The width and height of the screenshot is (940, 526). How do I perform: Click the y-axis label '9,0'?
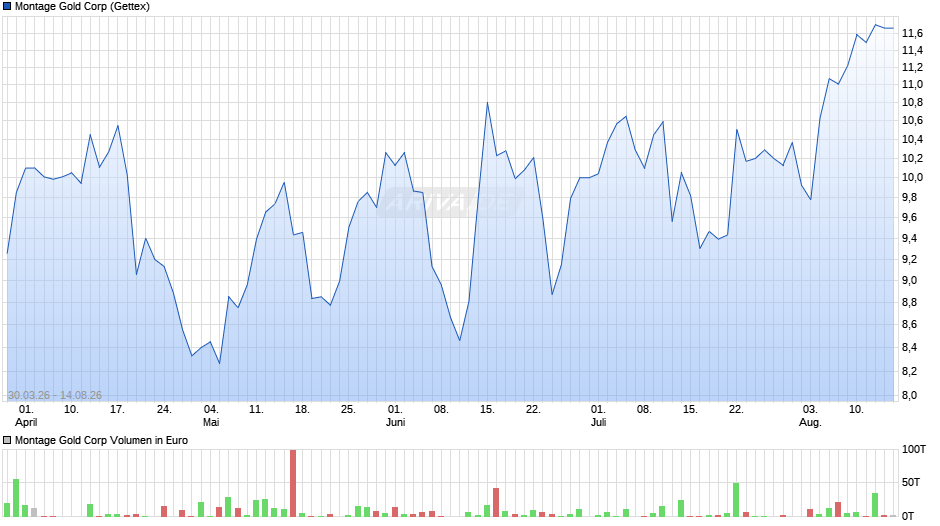(x=909, y=281)
